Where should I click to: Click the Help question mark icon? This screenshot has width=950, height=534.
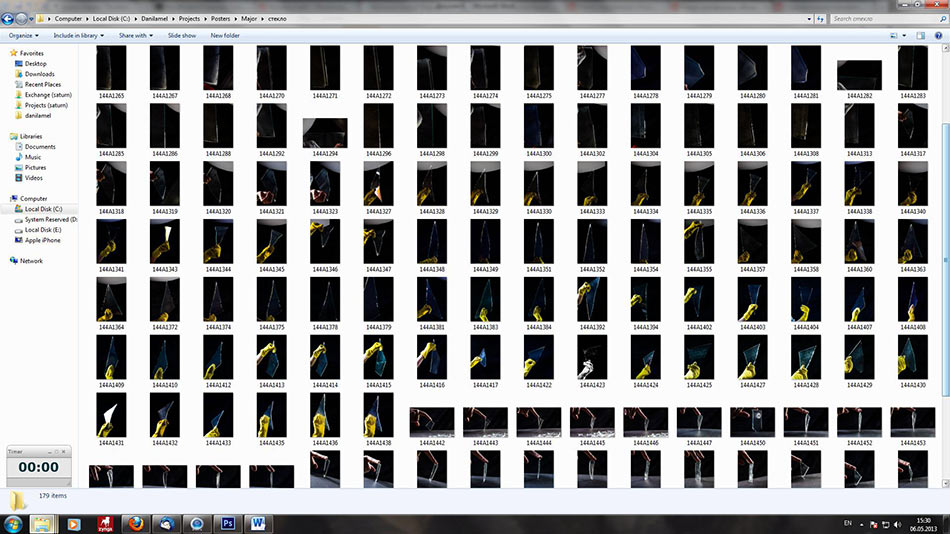(x=938, y=35)
